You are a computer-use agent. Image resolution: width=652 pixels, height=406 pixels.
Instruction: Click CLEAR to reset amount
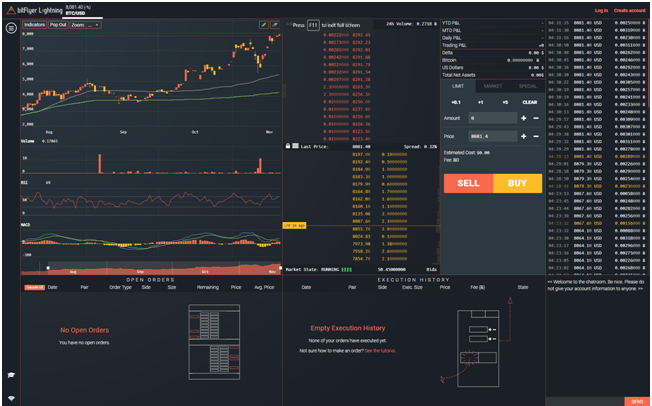pyautogui.click(x=529, y=102)
